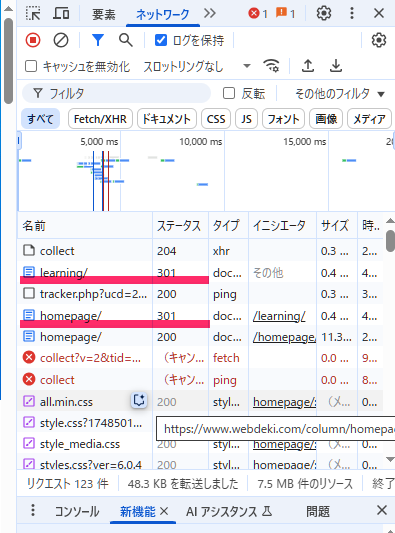
Task: Select the すべて filter chip
Action: (x=40, y=119)
